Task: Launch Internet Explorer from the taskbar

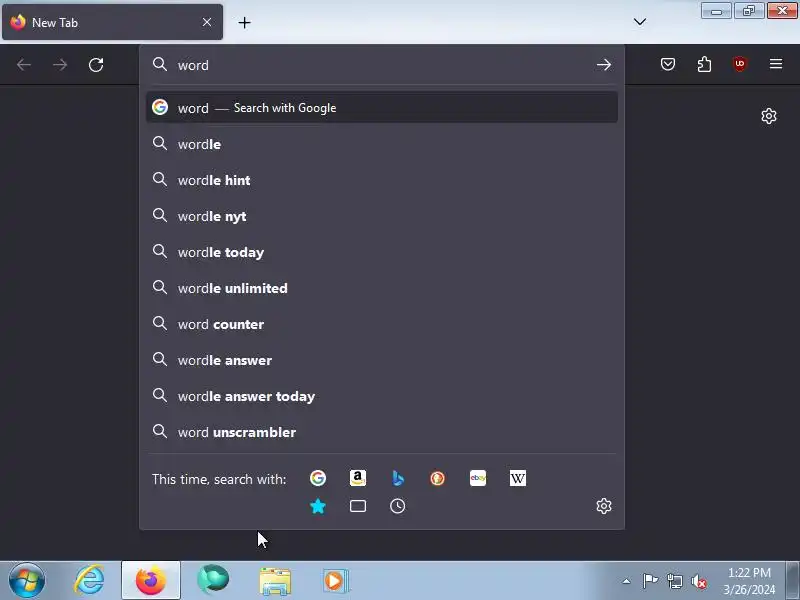Action: [x=89, y=581]
